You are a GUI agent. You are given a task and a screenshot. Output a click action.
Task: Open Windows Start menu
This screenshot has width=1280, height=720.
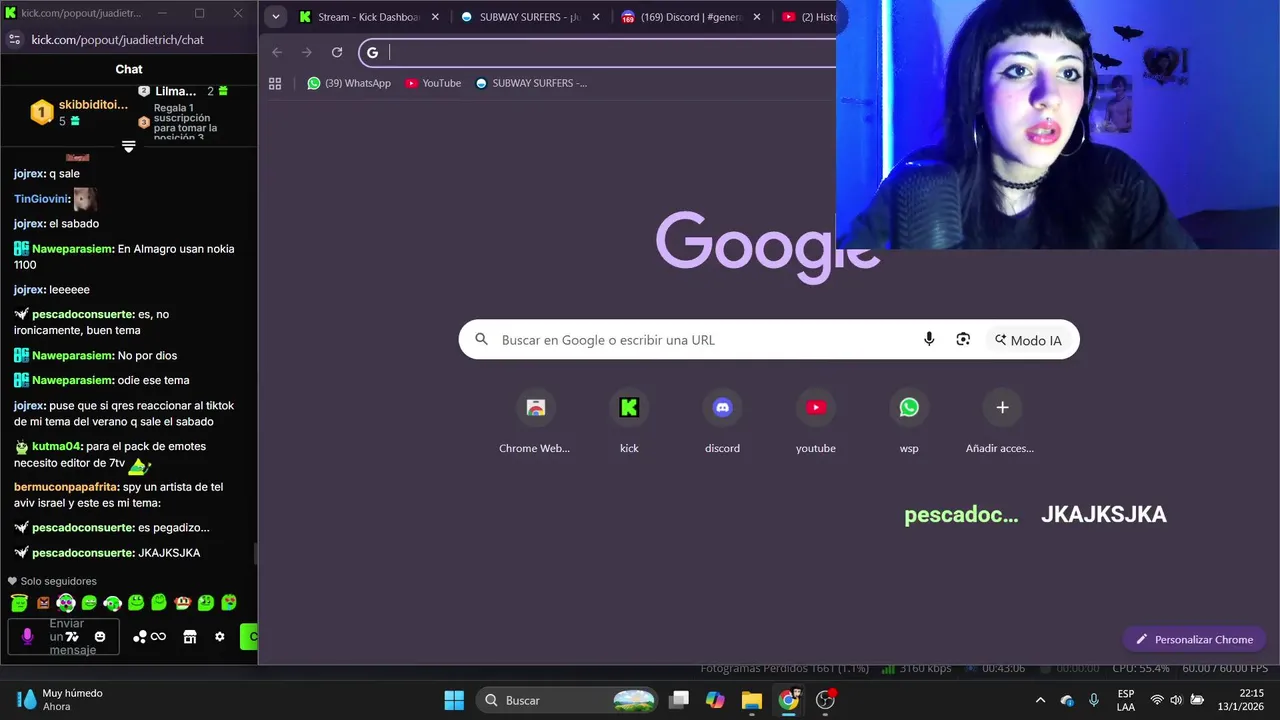pyautogui.click(x=454, y=700)
